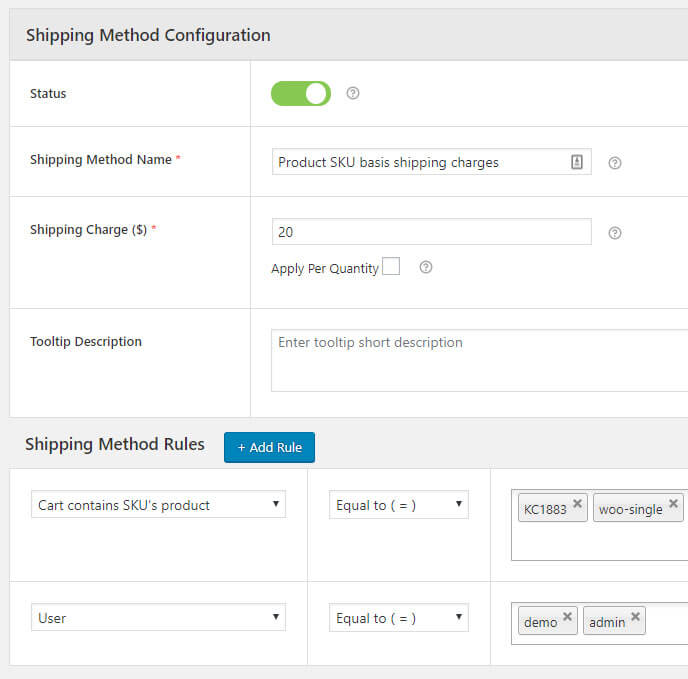Click the Tooltip Description text area
This screenshot has width=688, height=679.
point(480,361)
